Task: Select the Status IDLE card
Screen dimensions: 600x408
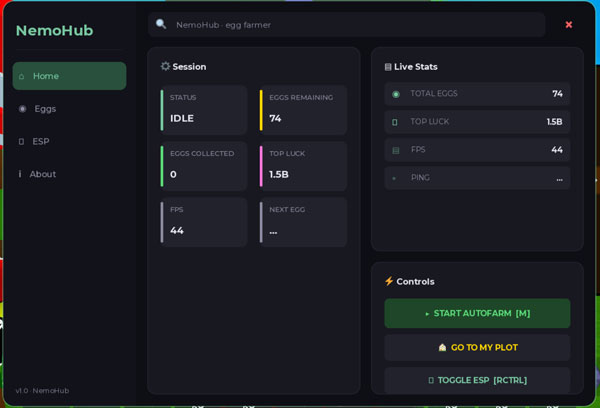Action: click(x=204, y=110)
